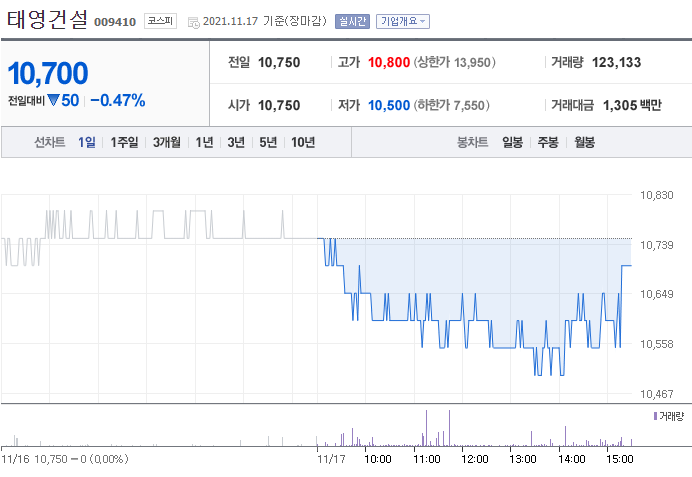Screen dimensions: 692x477
Task: Click the 2021.11.17 기준(장마감) date text
Action: [264, 21]
